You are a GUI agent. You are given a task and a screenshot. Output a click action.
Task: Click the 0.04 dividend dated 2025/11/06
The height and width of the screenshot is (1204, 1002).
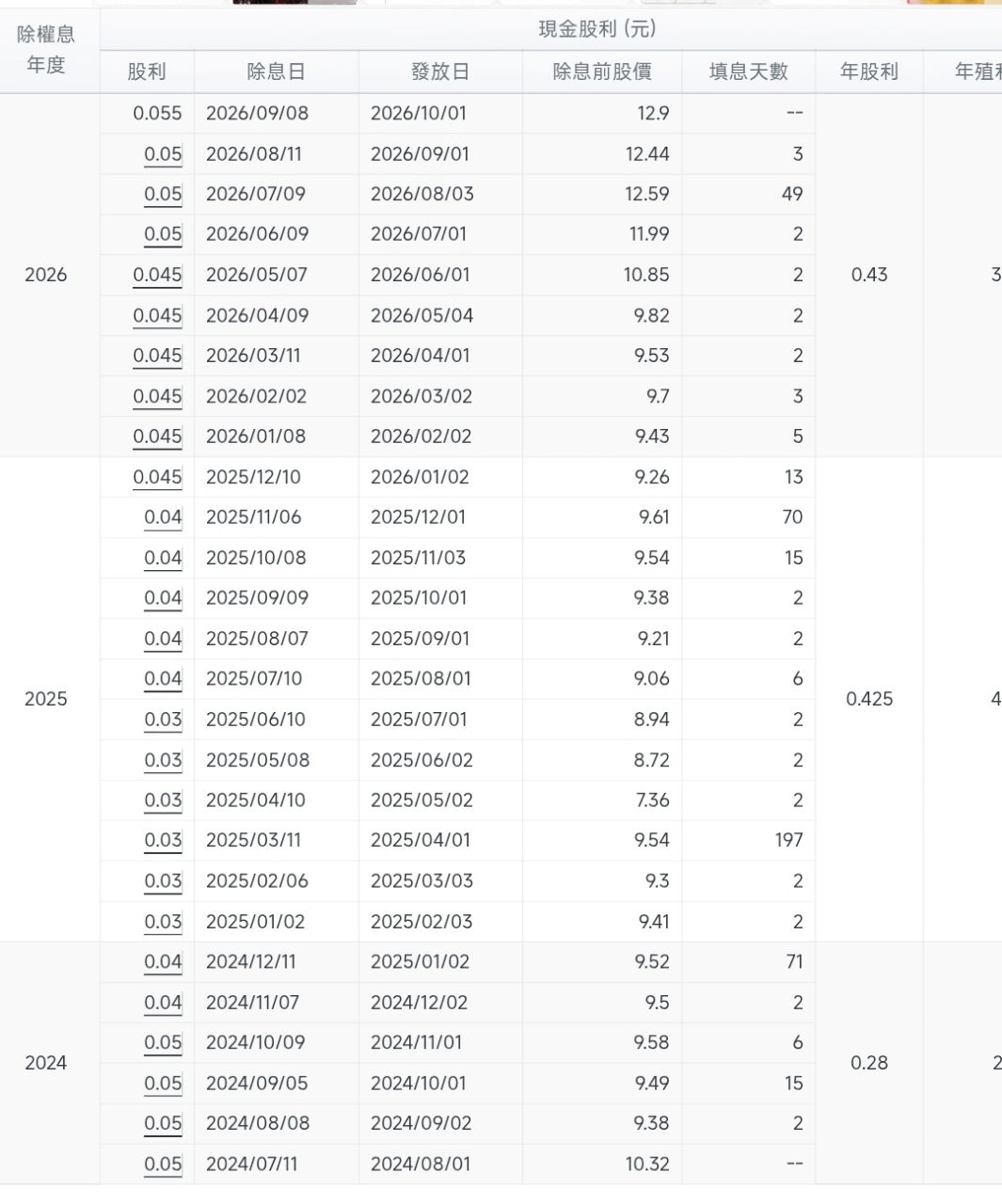click(x=163, y=517)
